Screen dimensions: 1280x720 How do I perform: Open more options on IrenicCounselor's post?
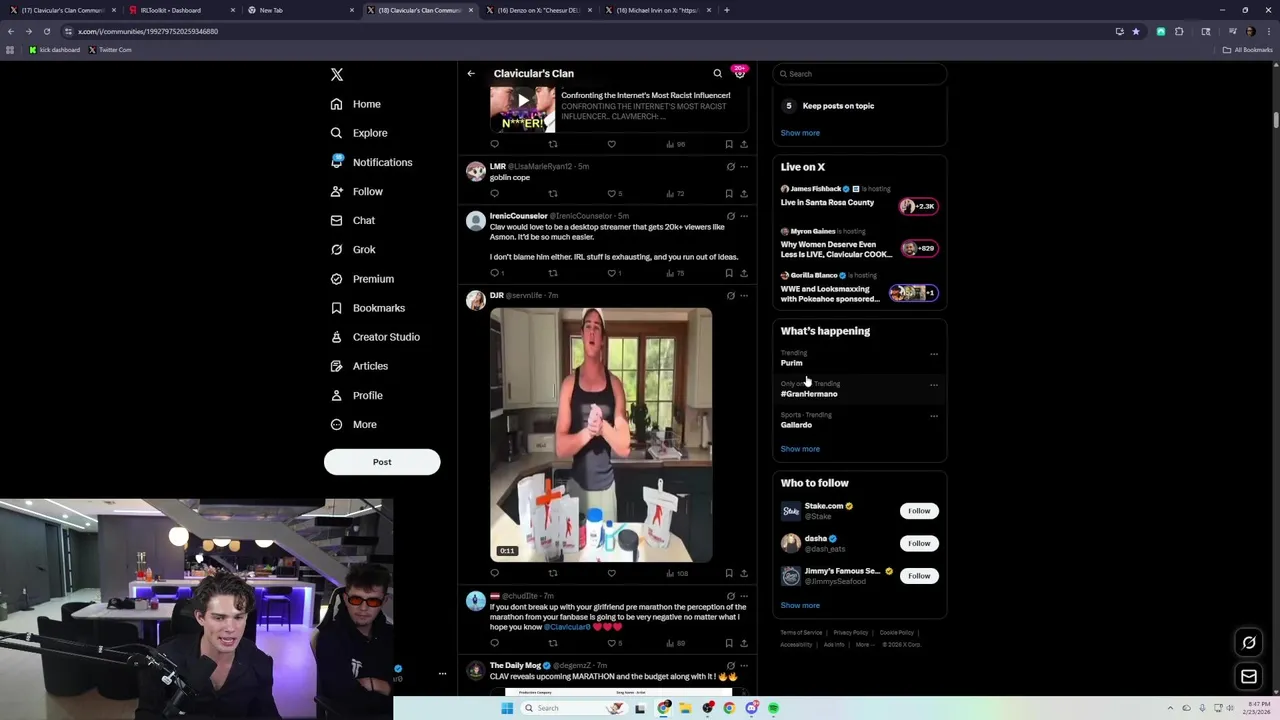pyautogui.click(x=743, y=216)
